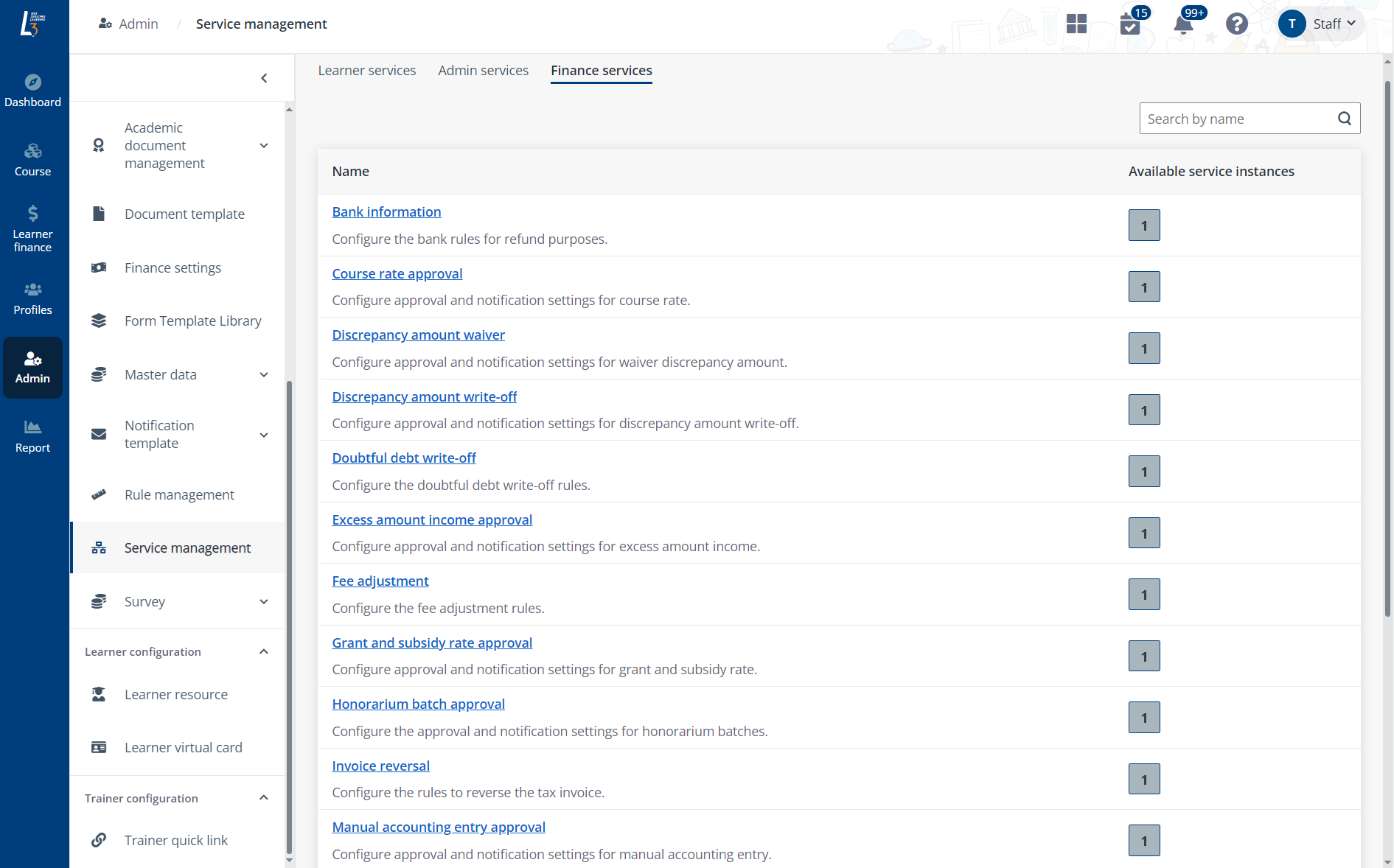Image resolution: width=1394 pixels, height=868 pixels.
Task: Switch to the Admin services tab
Action: coord(483,71)
